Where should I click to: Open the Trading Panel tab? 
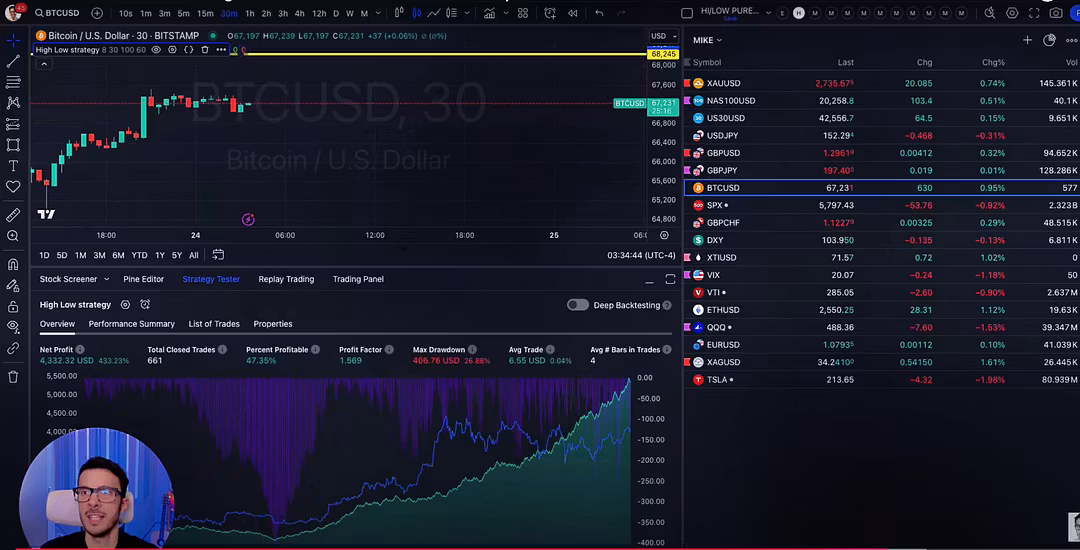click(x=358, y=279)
